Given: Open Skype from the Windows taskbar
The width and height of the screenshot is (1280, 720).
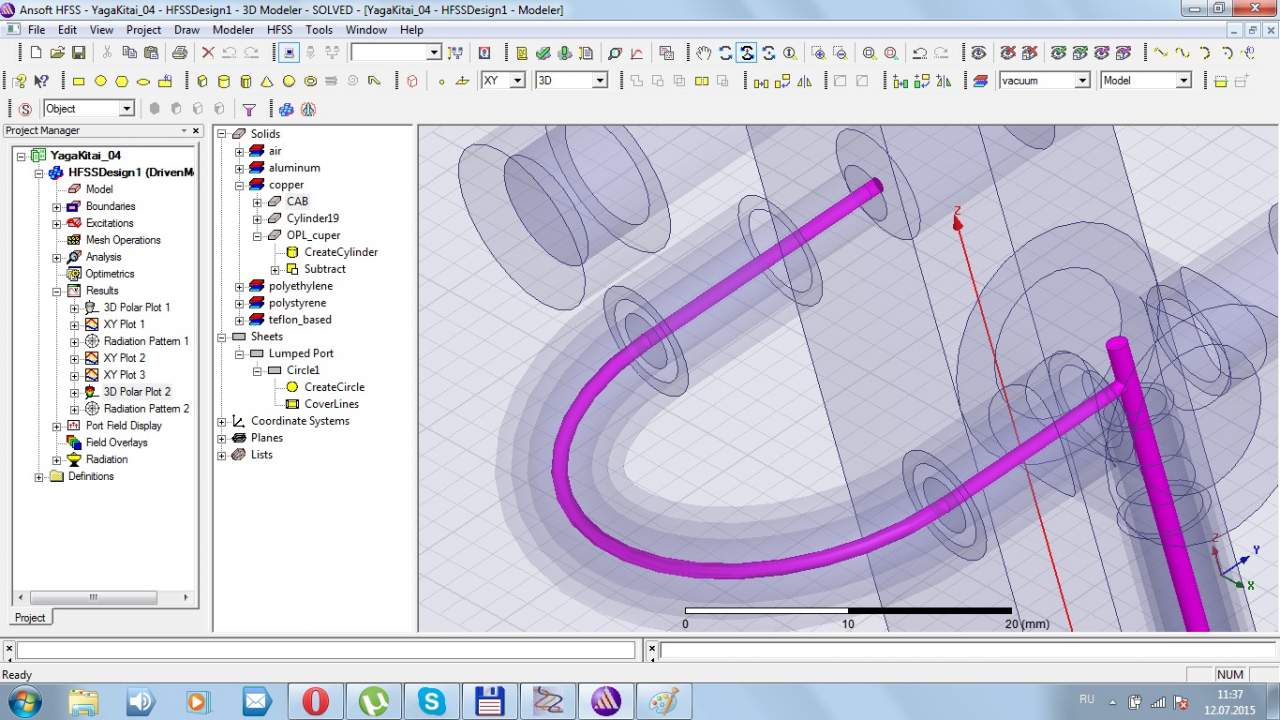Looking at the screenshot, I should (432, 701).
